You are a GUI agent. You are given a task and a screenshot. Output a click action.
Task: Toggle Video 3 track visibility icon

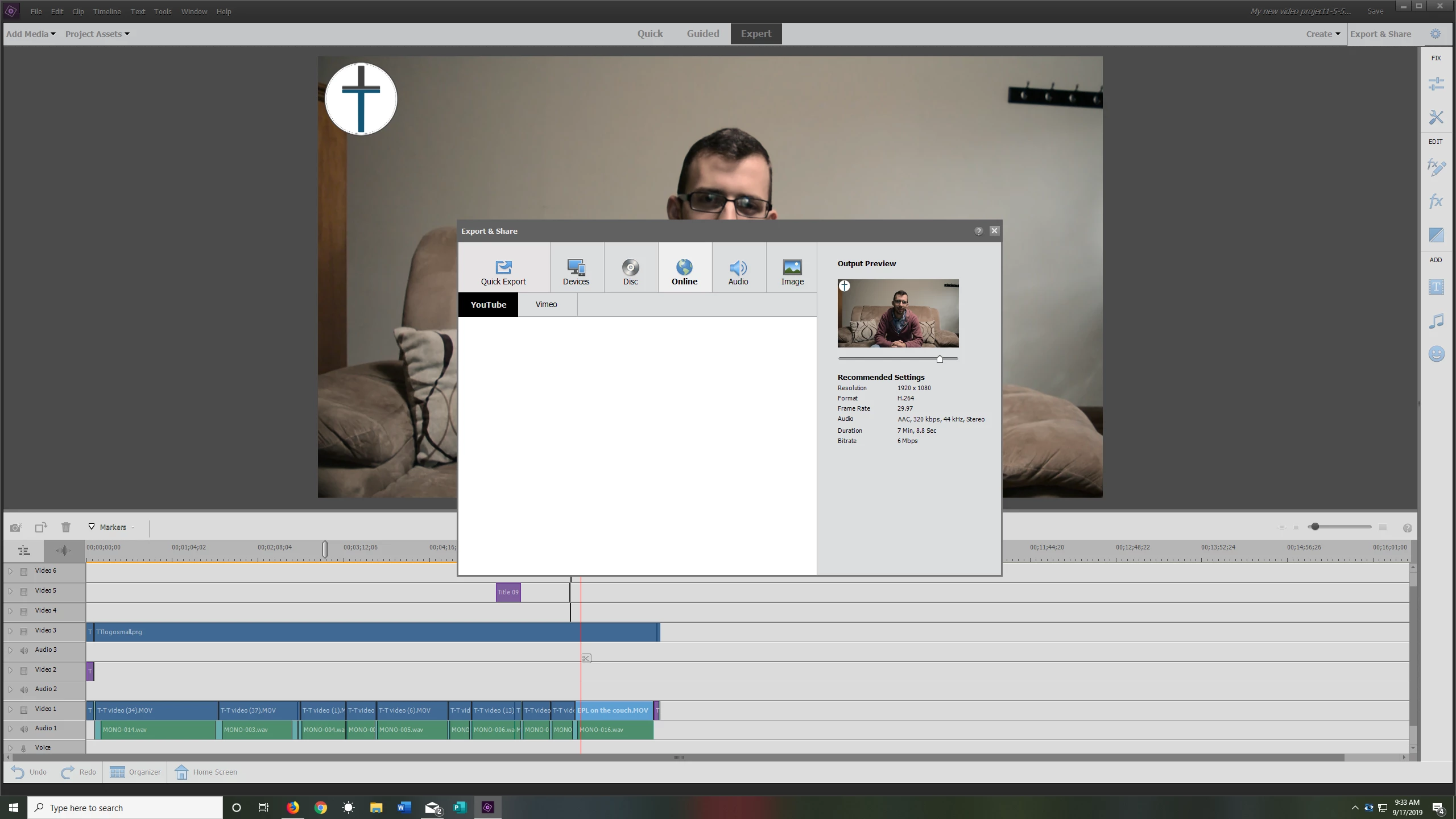(x=24, y=631)
